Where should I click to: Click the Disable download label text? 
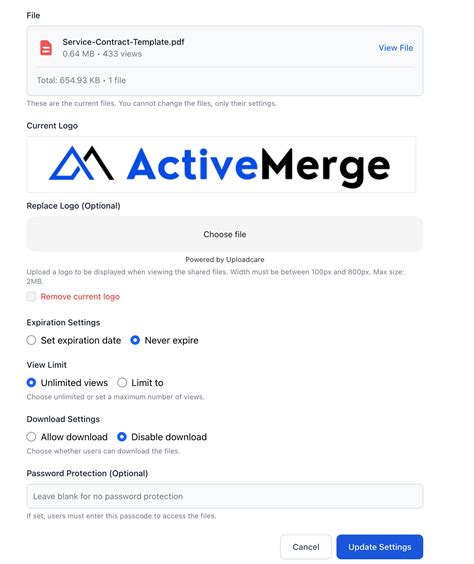(169, 437)
